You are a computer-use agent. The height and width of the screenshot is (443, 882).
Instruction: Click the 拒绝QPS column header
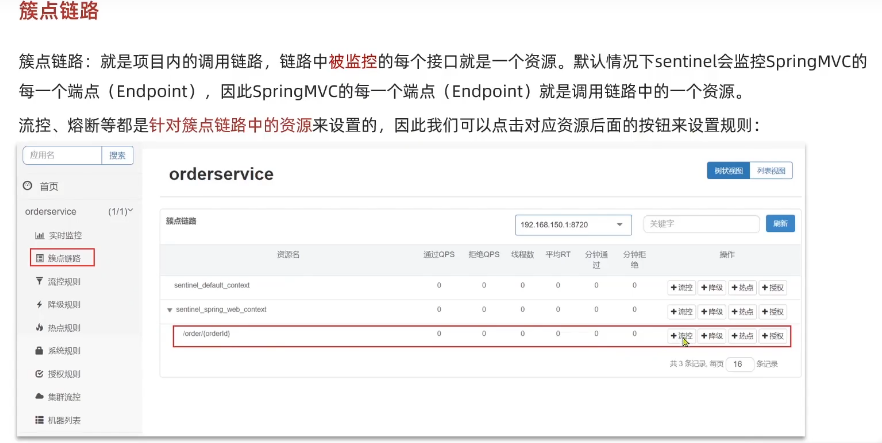pos(484,255)
